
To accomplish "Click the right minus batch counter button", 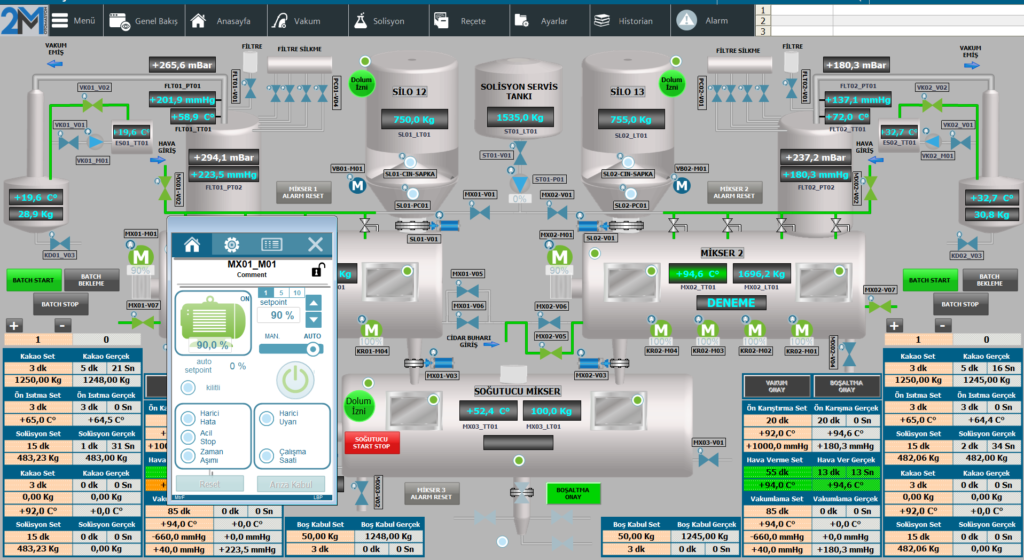I will tap(942, 325).
